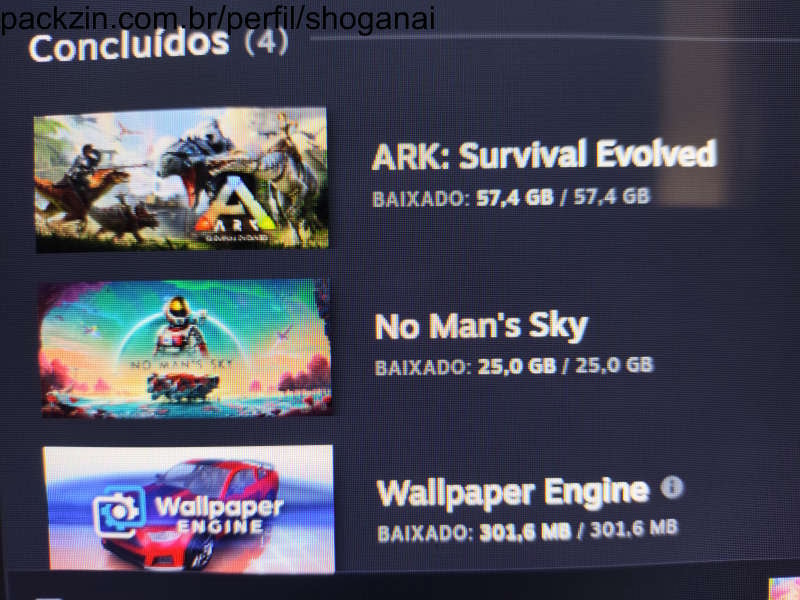Viewport: 800px width, 600px height.
Task: Click the Wallpaper Engine gear logo icon
Action: pyautogui.click(x=118, y=512)
